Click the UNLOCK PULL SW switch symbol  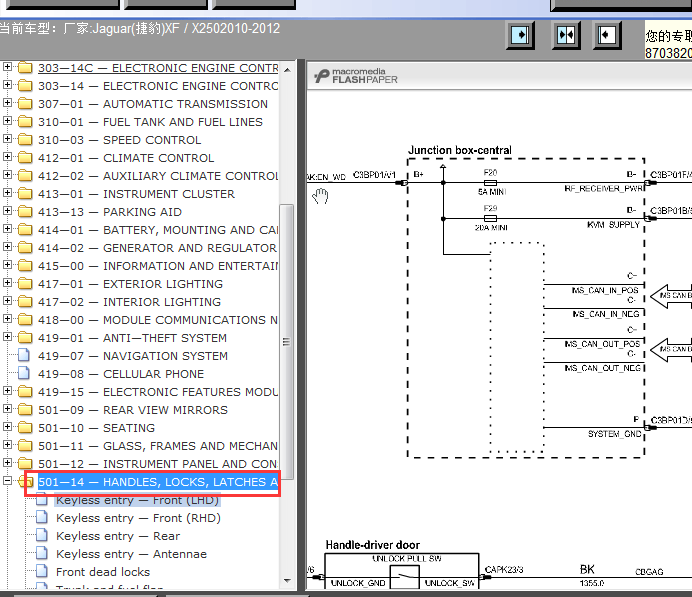(x=405, y=578)
